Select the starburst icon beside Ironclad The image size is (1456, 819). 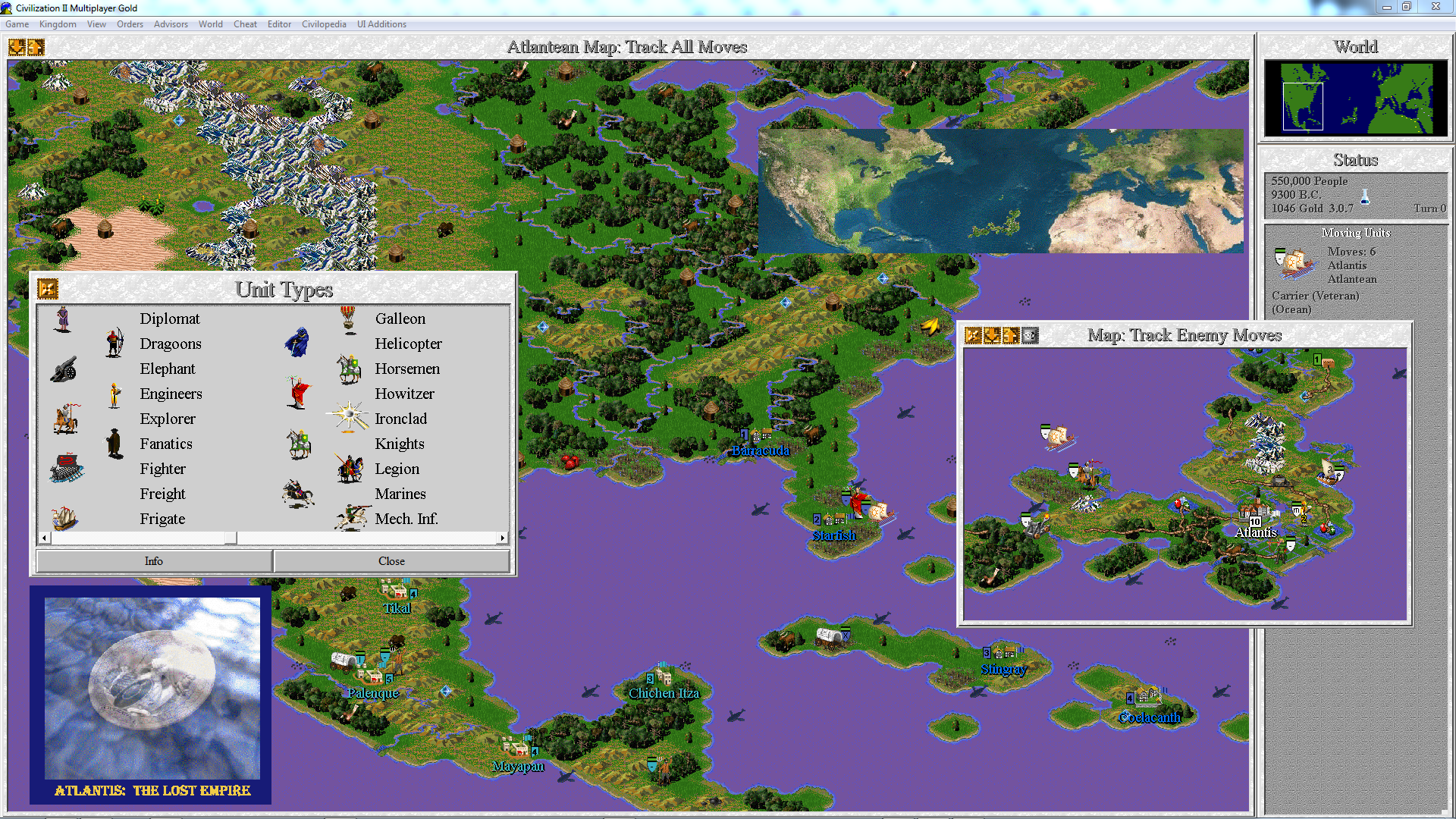pos(348,417)
